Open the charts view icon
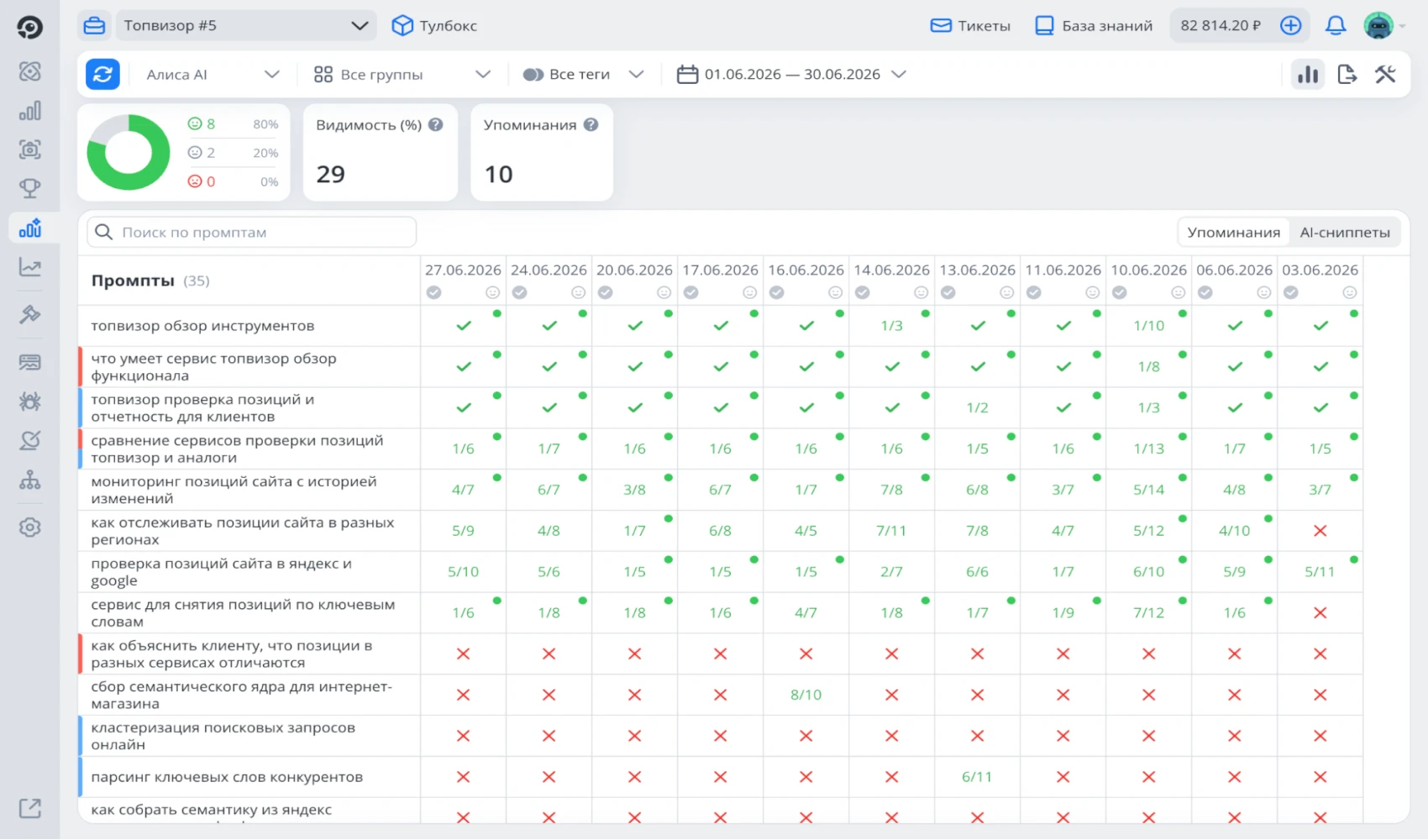1428x840 pixels. pos(1308,74)
